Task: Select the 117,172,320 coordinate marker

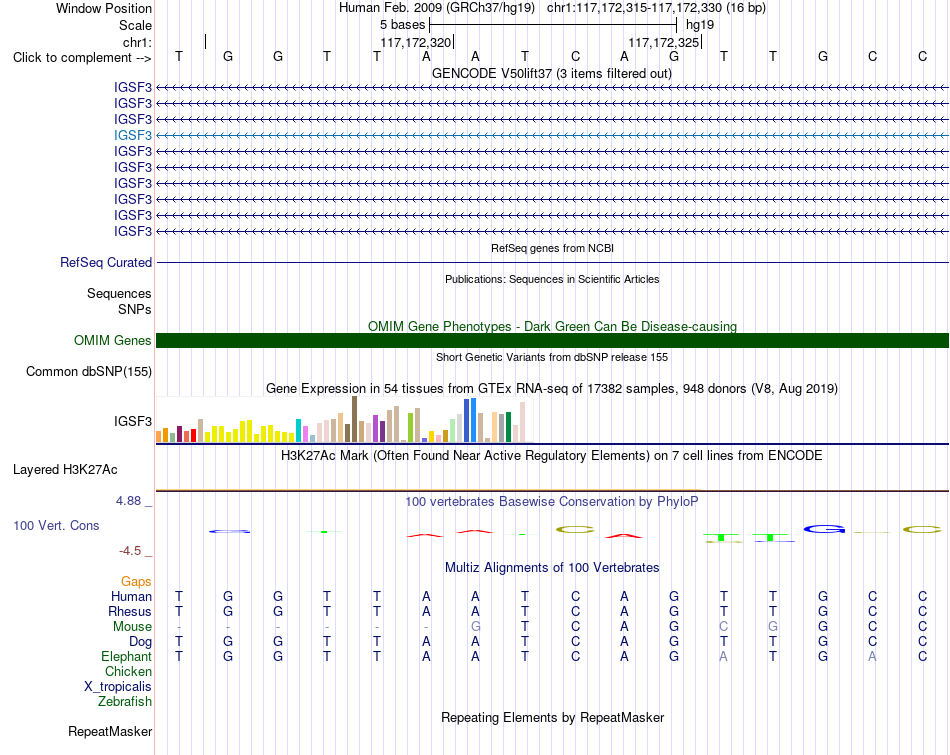Action: coord(416,42)
